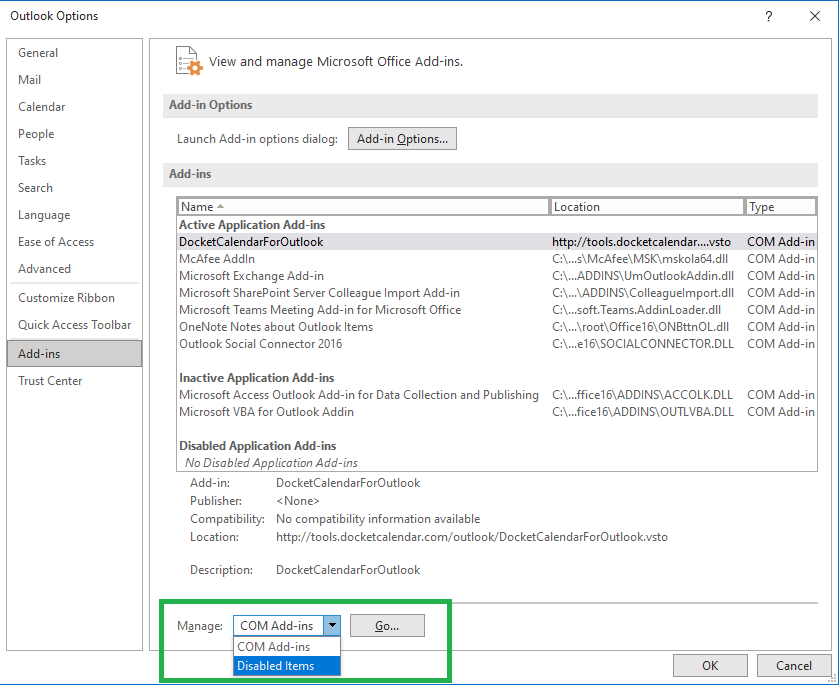Viewport: 839px width, 685px height.
Task: Click the Go button
Action: pyautogui.click(x=387, y=626)
